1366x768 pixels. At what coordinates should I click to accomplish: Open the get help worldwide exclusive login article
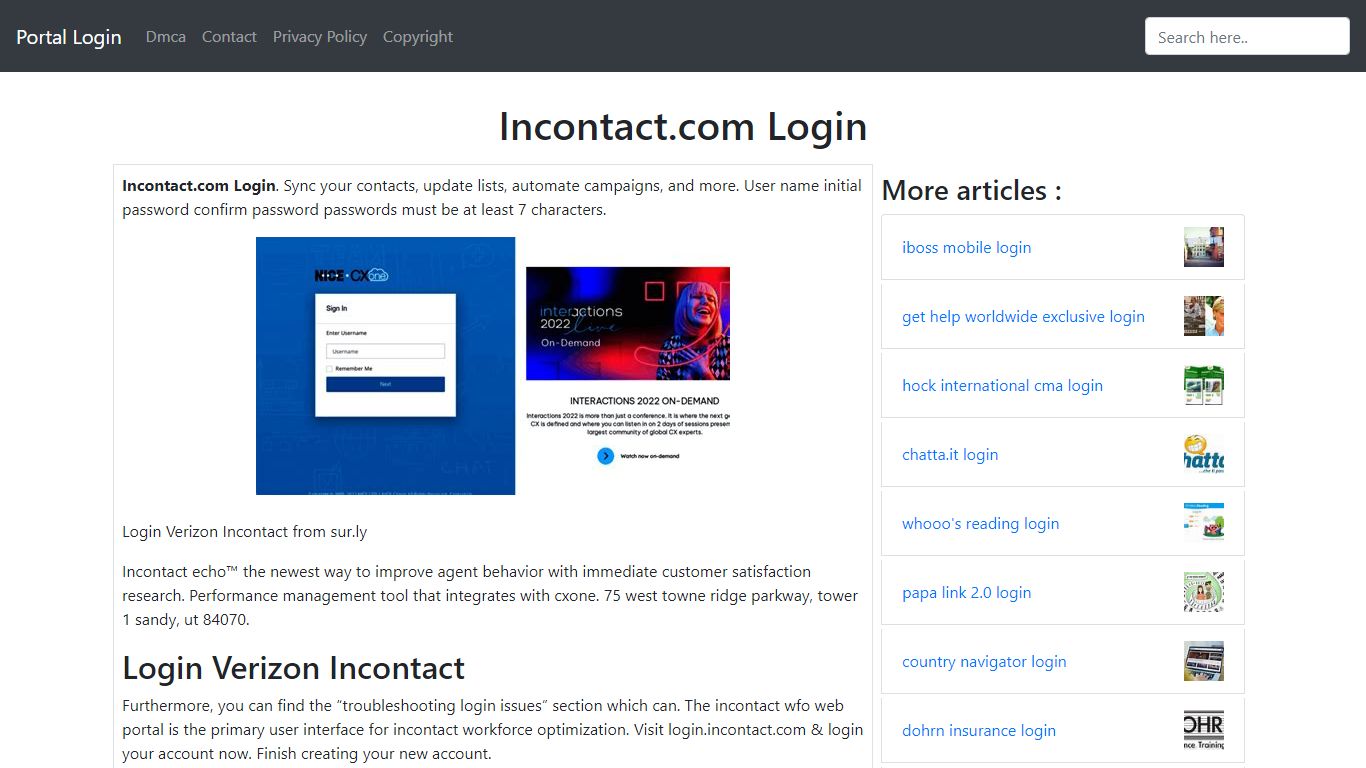pyautogui.click(x=1023, y=317)
